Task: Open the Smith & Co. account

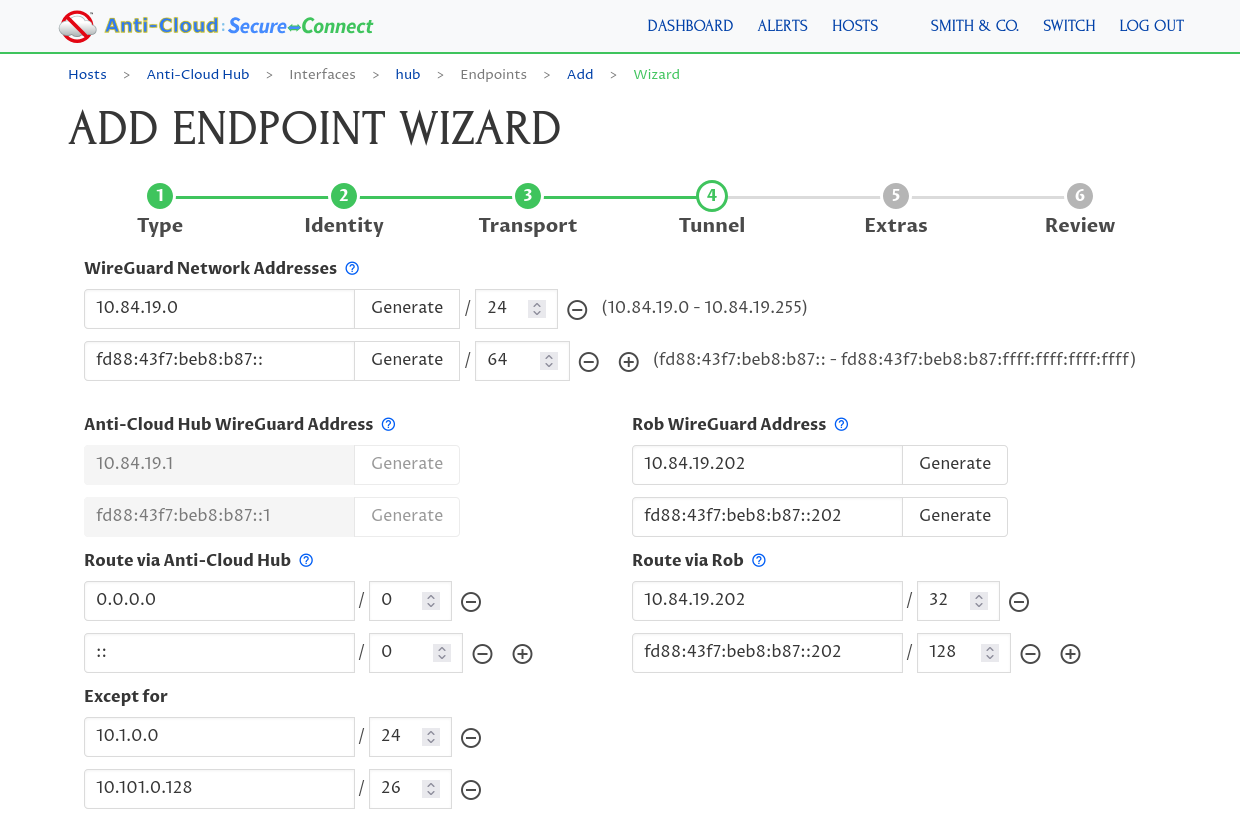Action: [x=974, y=26]
